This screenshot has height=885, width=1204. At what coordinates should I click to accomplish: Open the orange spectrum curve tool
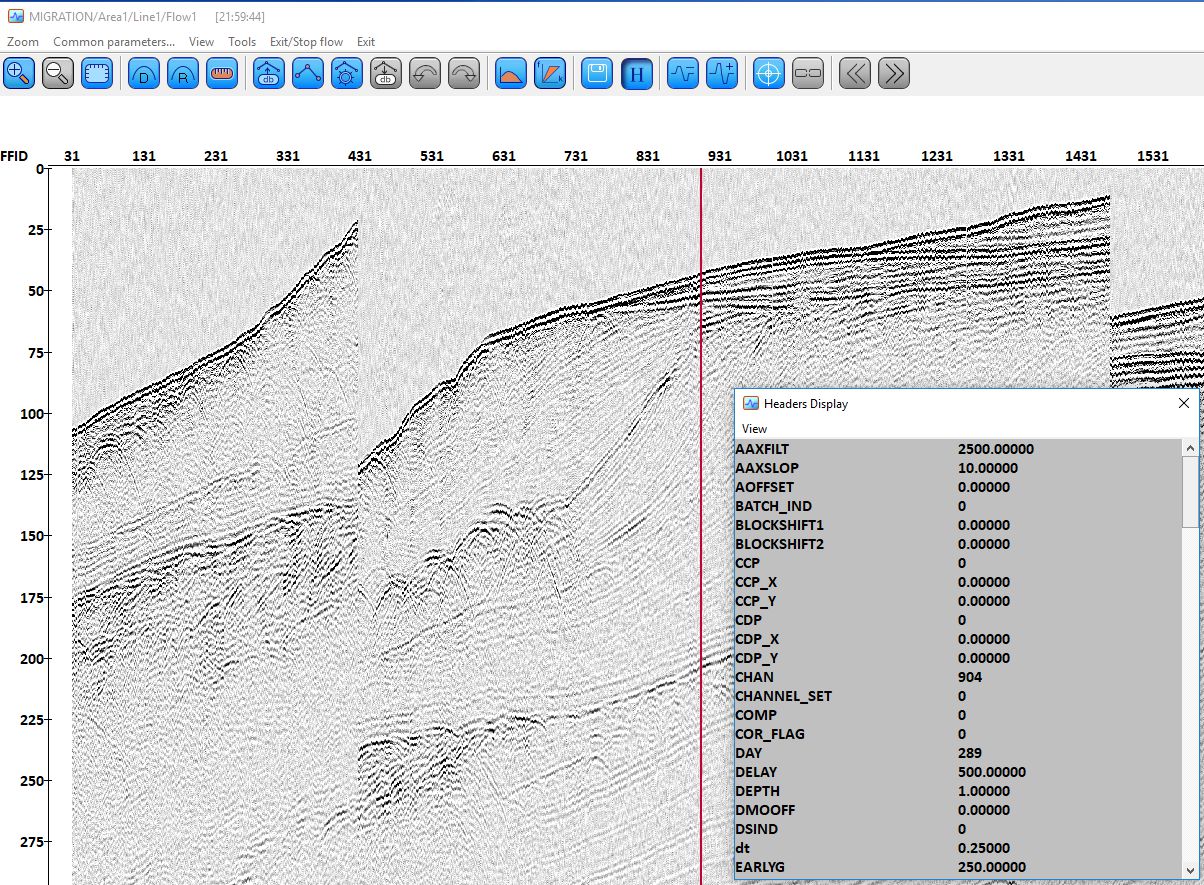(511, 74)
